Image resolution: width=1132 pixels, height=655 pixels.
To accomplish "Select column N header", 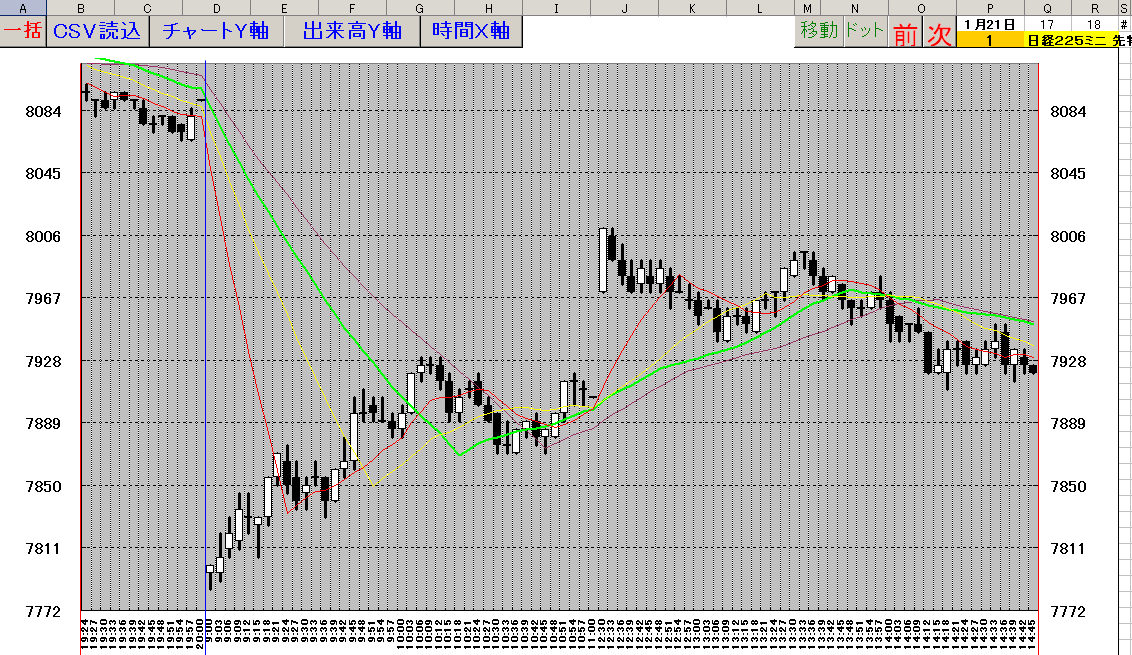I will pos(855,8).
